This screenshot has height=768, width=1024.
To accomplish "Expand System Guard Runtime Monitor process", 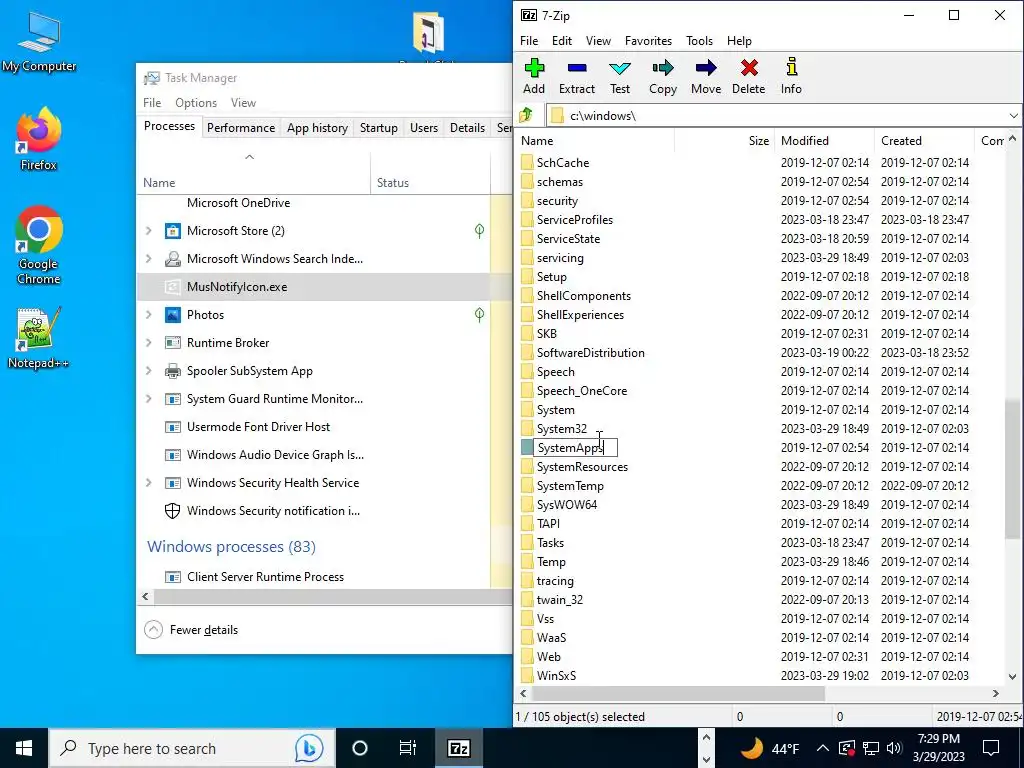I will (x=149, y=399).
